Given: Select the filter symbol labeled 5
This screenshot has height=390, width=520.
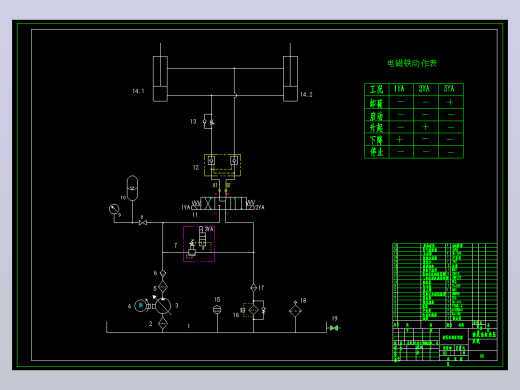Looking at the screenshot, I should [163, 287].
